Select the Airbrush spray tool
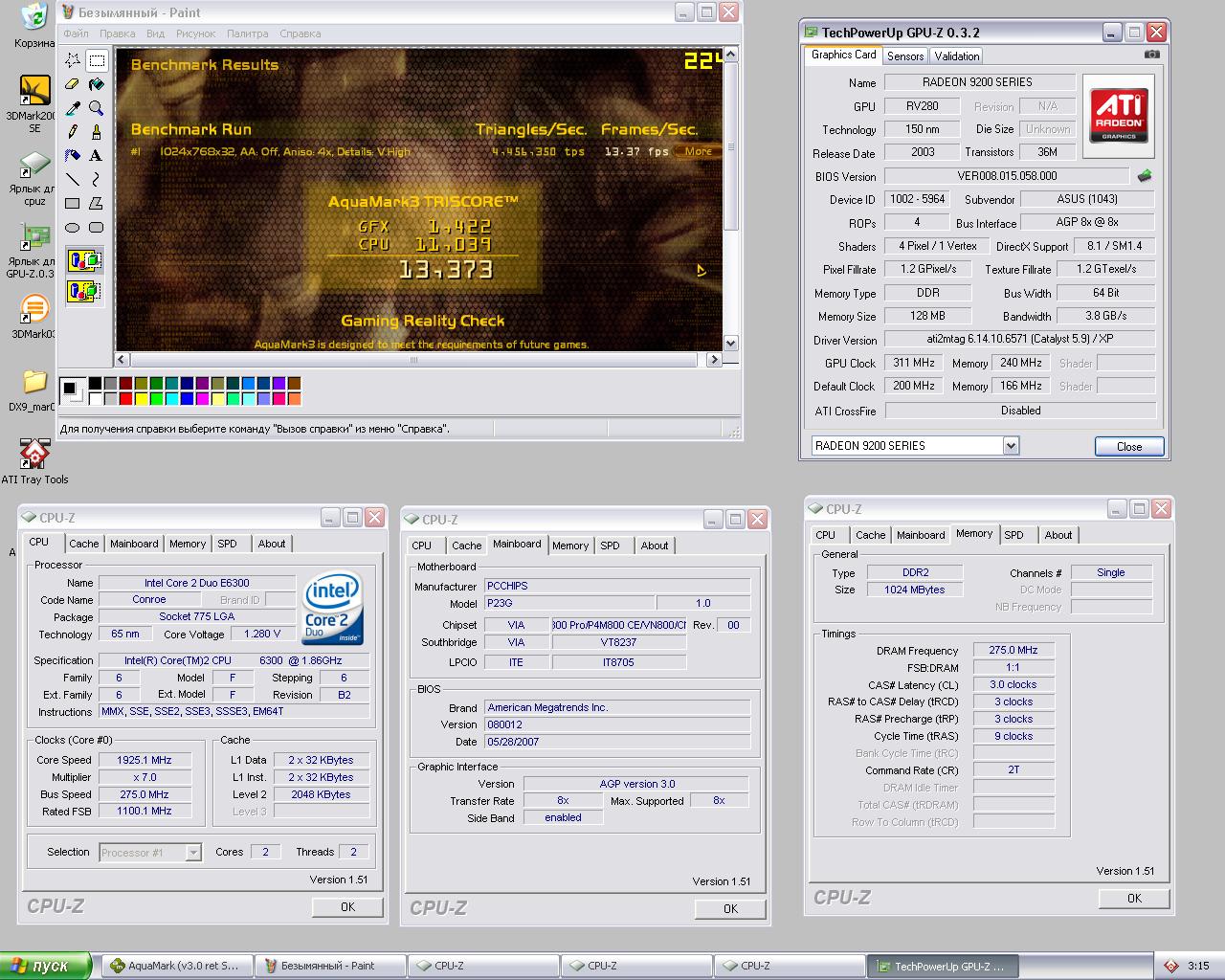This screenshot has height=980, width=1225. [73, 155]
